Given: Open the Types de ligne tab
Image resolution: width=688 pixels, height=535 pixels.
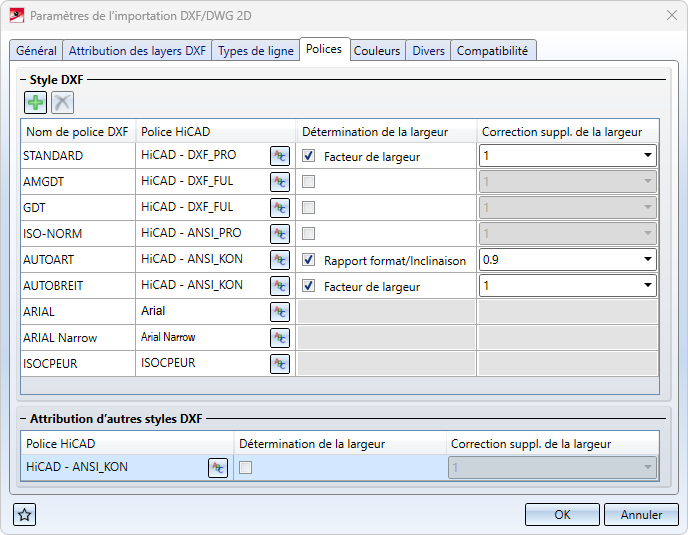Looking at the screenshot, I should click(255, 51).
